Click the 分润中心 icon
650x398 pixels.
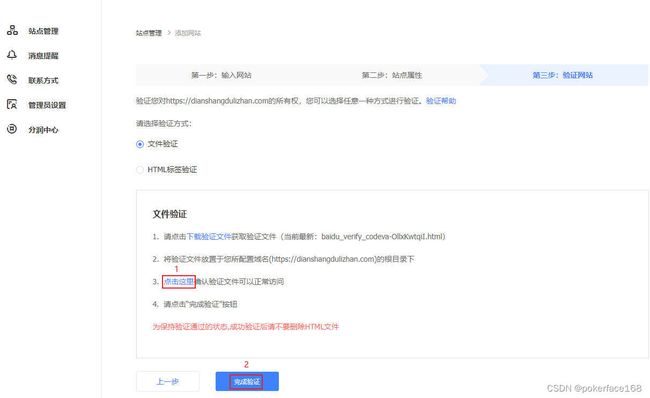(12, 129)
